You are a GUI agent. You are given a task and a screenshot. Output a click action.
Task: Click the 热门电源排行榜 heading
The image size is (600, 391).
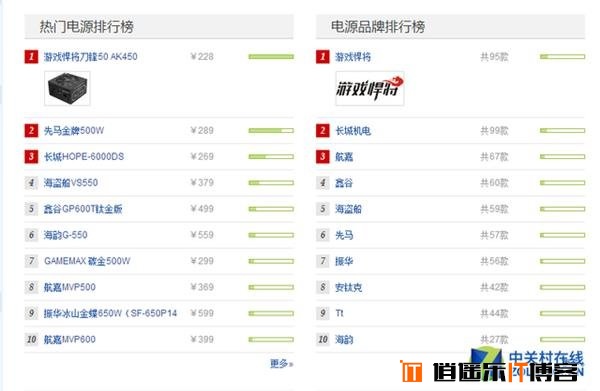coord(87,27)
